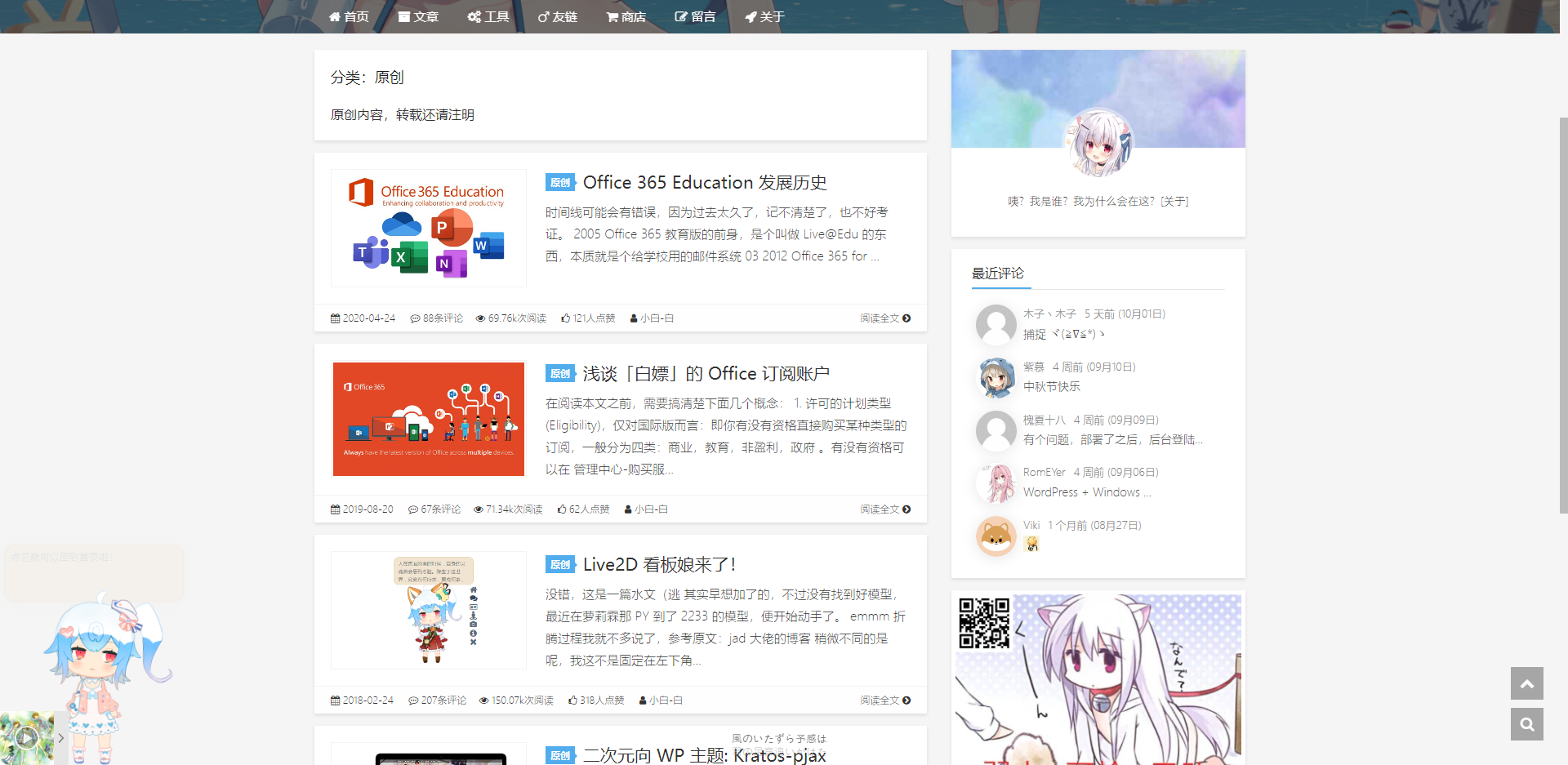Click 阅读全文 for the 2019-08-20 article
1568x765 pixels.
coord(885,509)
